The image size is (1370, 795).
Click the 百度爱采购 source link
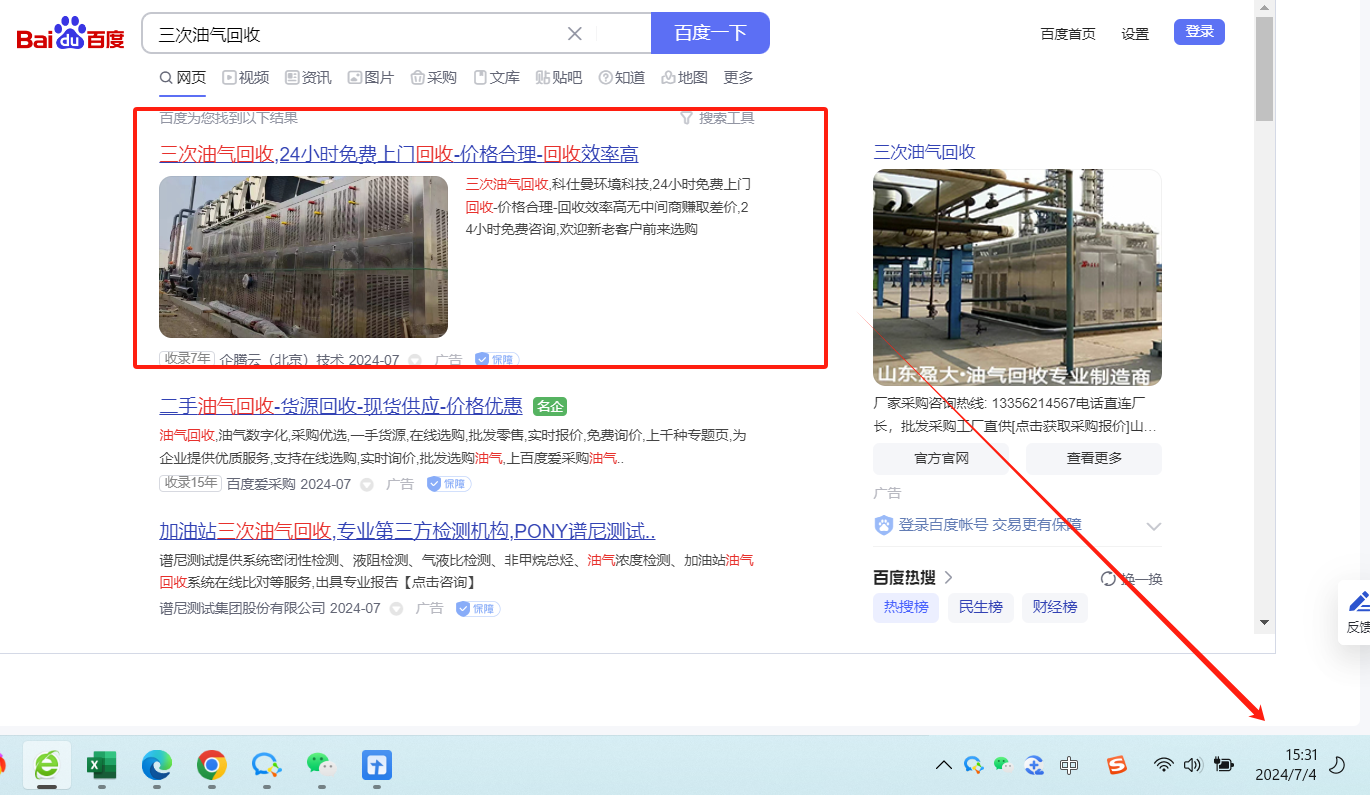(261, 484)
